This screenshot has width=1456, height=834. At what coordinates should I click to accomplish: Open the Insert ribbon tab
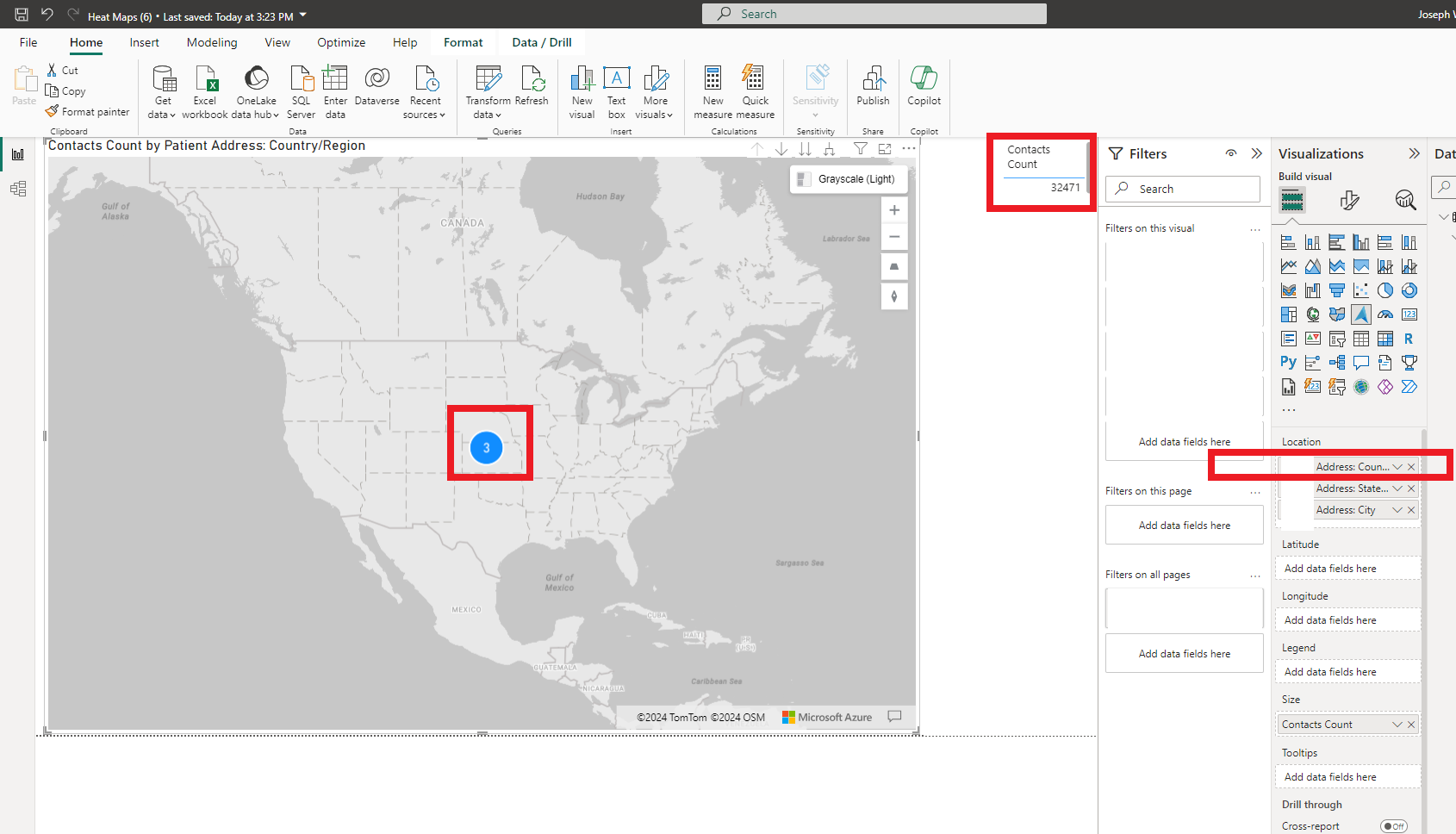click(x=144, y=42)
